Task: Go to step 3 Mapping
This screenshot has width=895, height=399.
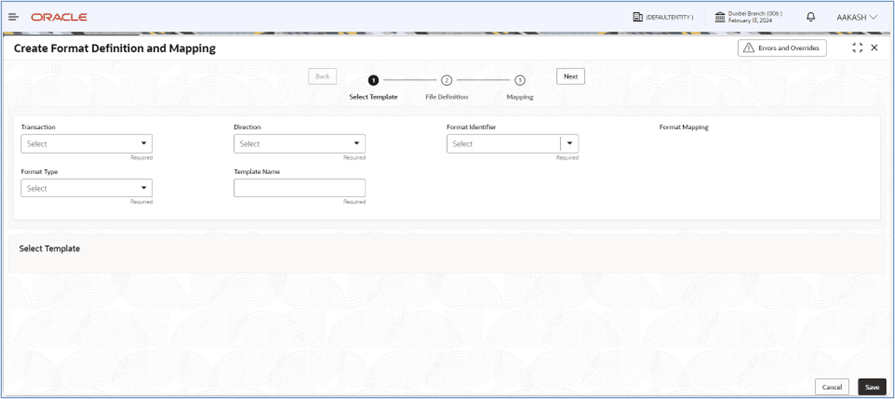Action: click(x=520, y=80)
